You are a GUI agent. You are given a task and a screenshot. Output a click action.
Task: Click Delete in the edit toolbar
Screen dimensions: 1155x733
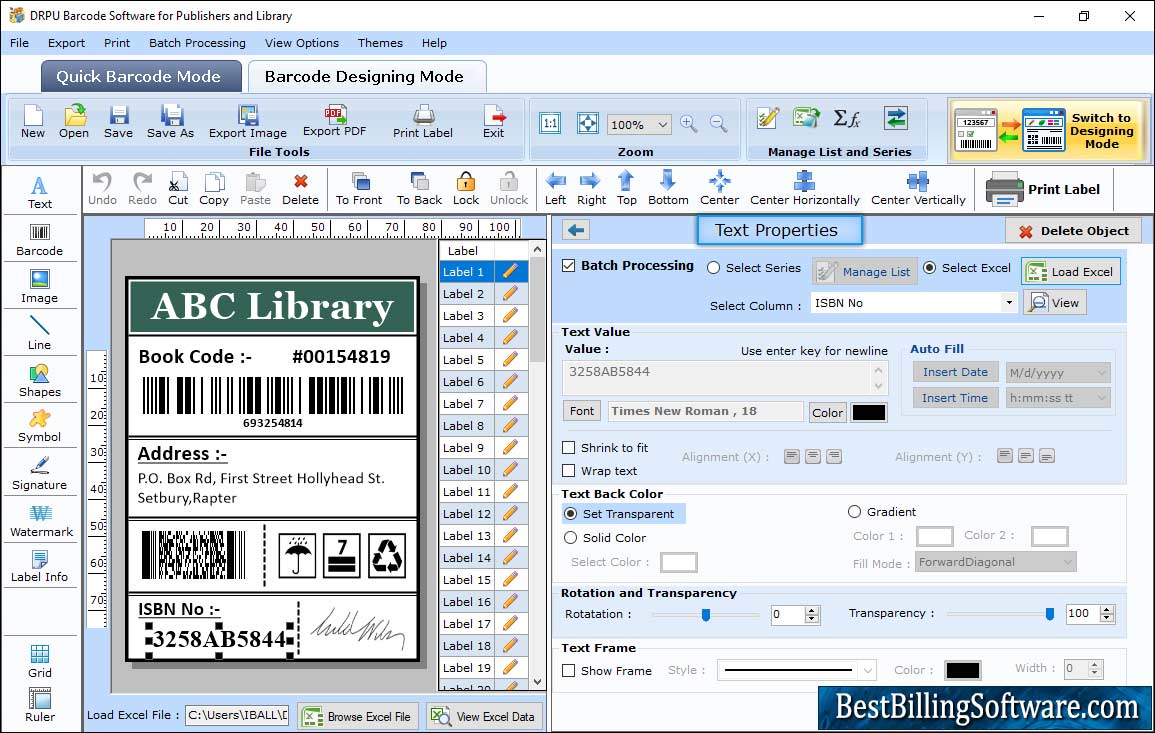coord(301,189)
